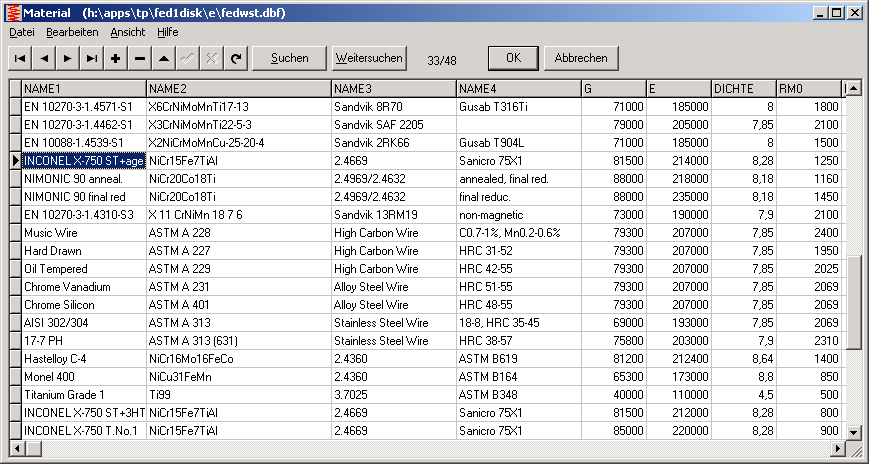Viewport: 869px width, 464px height.
Task: Go to previous record arrow
Action: 44,58
